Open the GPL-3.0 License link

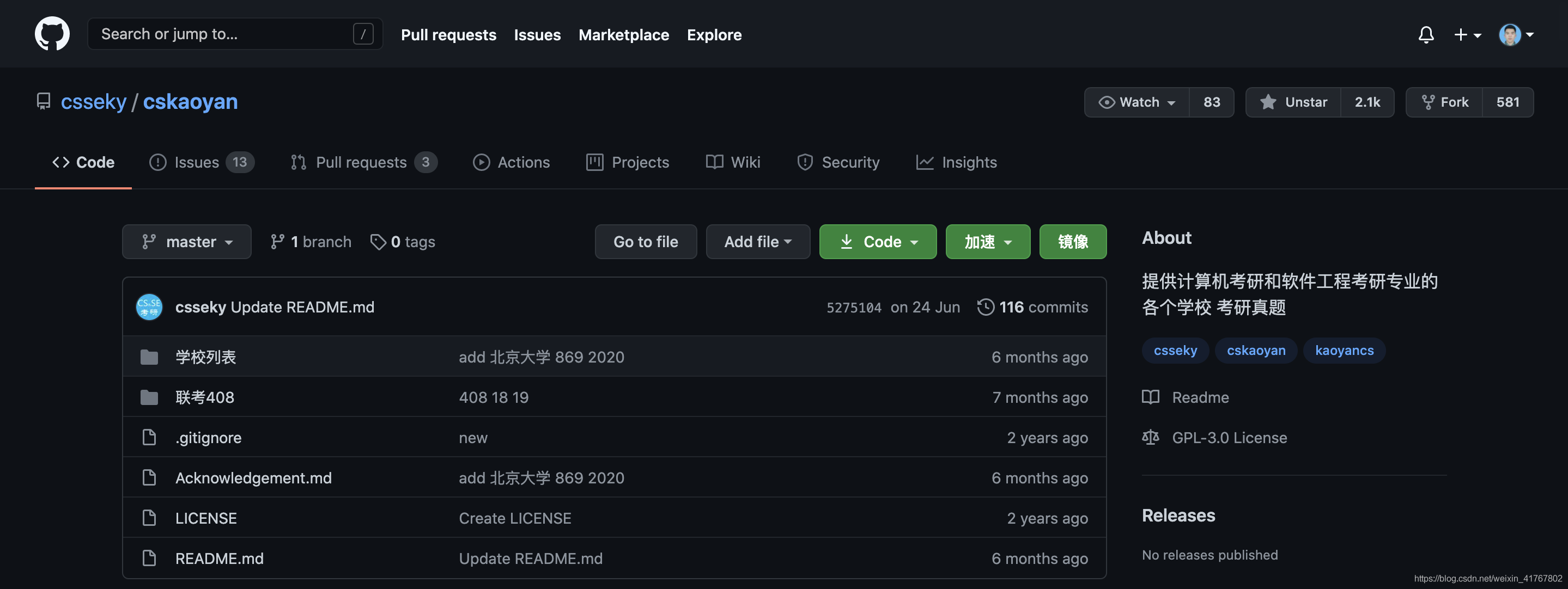point(1230,438)
